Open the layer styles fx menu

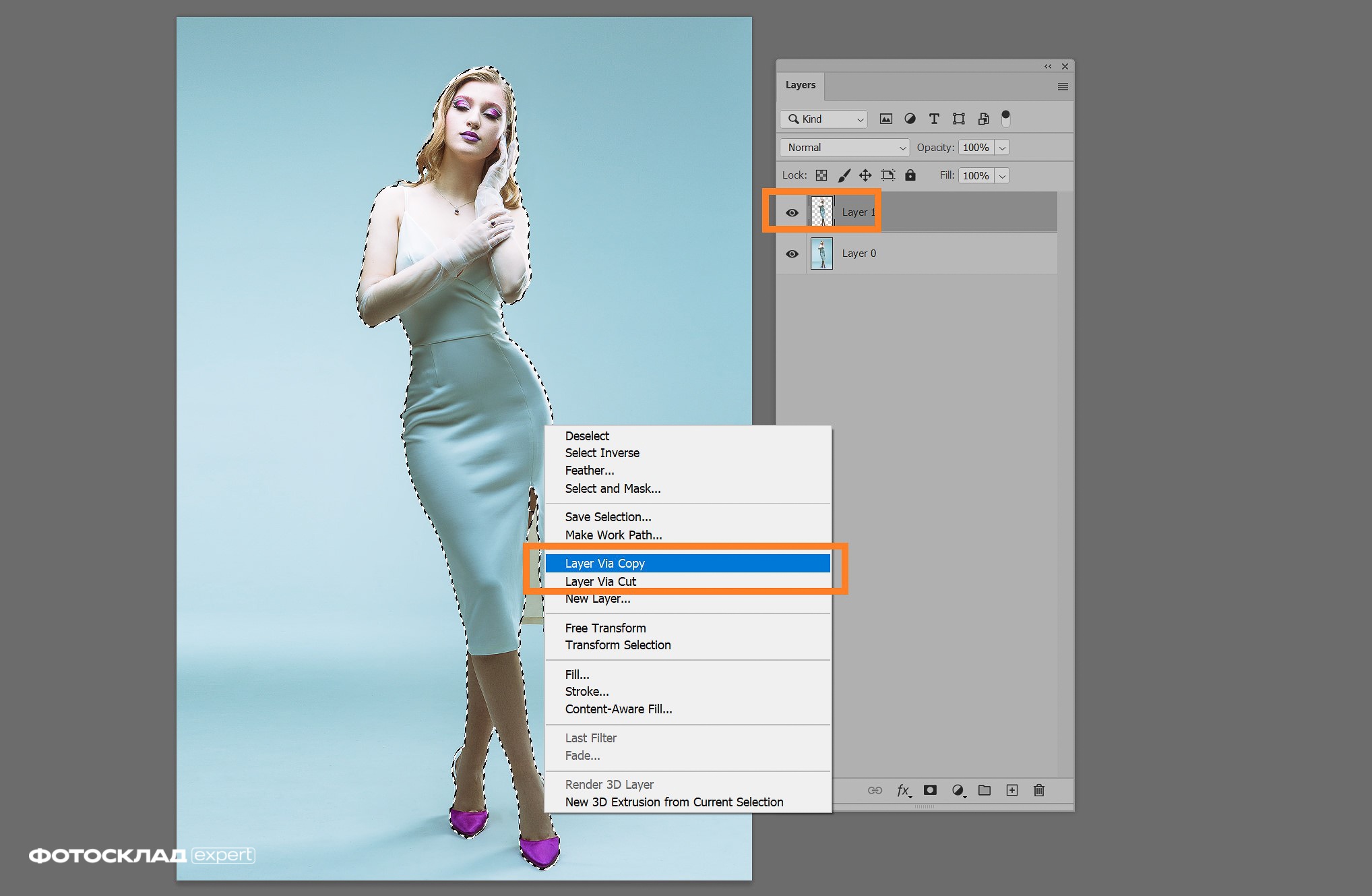(x=903, y=790)
